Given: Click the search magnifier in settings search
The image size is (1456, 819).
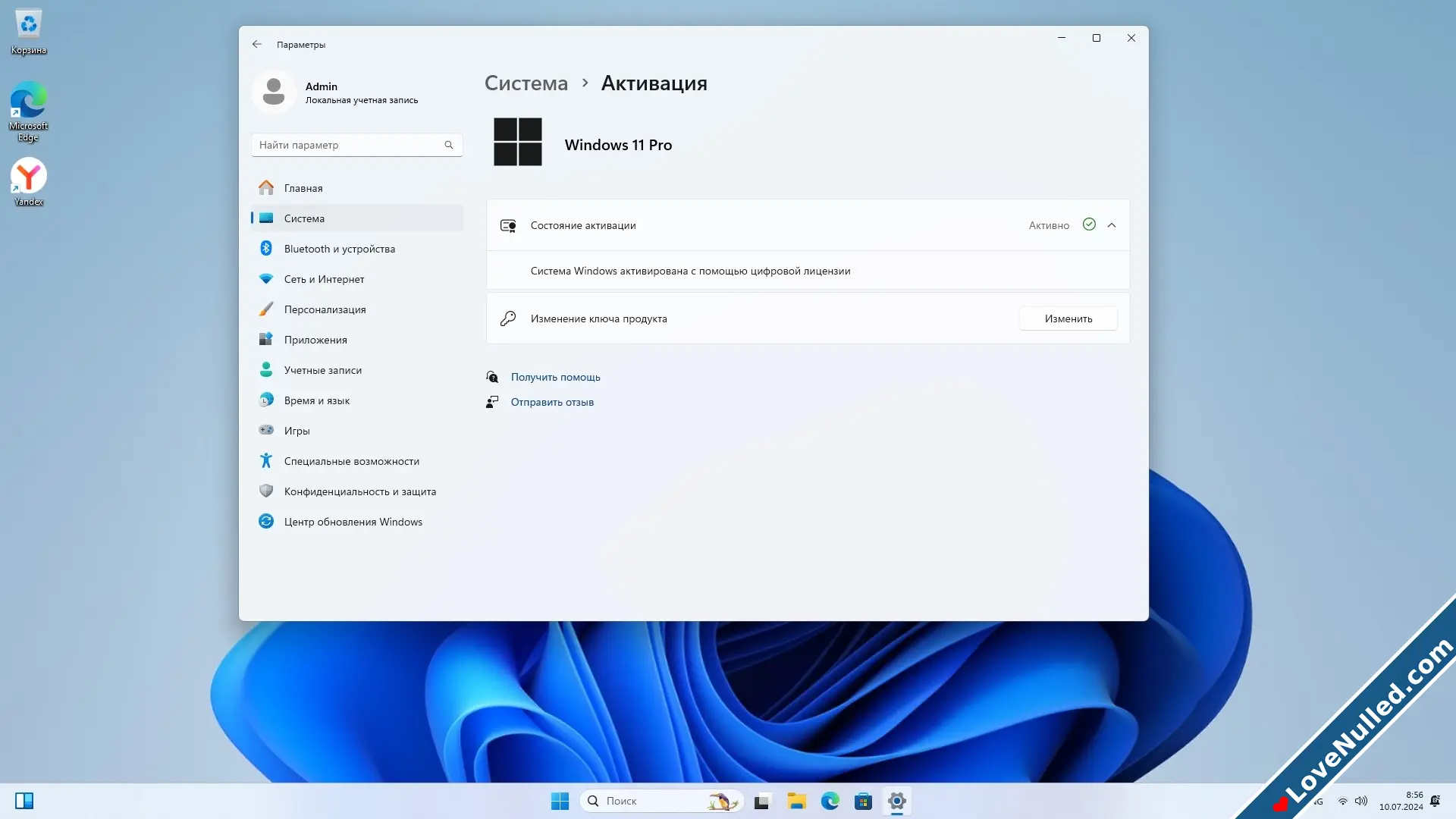Looking at the screenshot, I should pyautogui.click(x=449, y=145).
